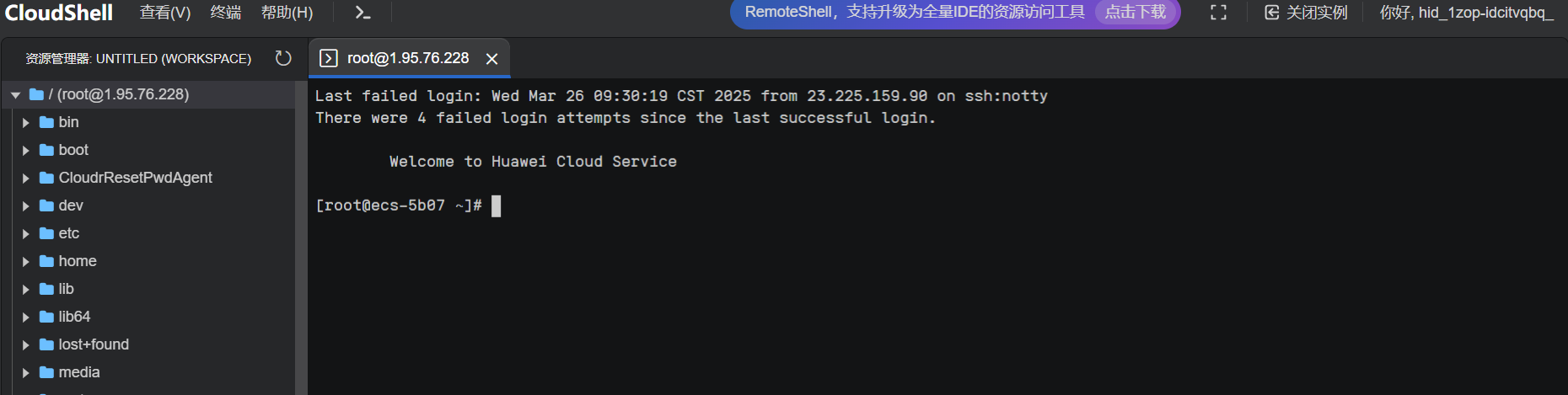Expand the home directory arrow
Viewport: 1568px width, 395px height.
click(x=26, y=262)
